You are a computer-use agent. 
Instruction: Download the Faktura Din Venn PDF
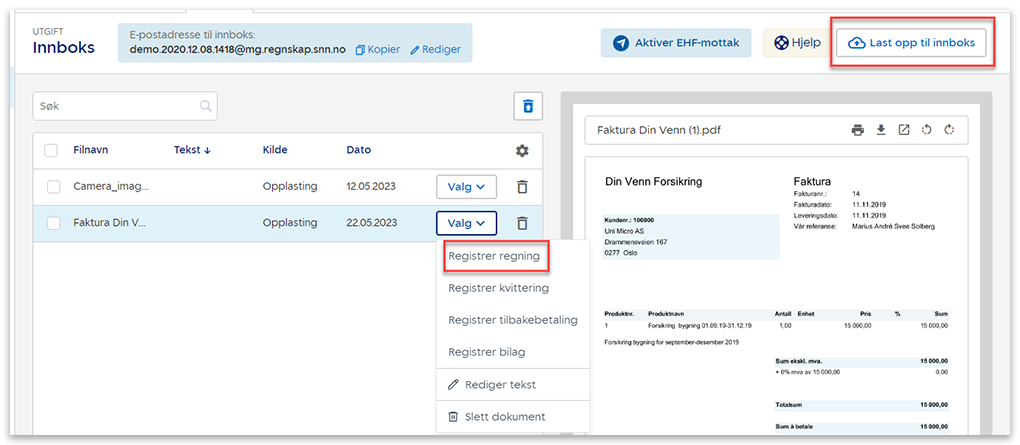[881, 130]
